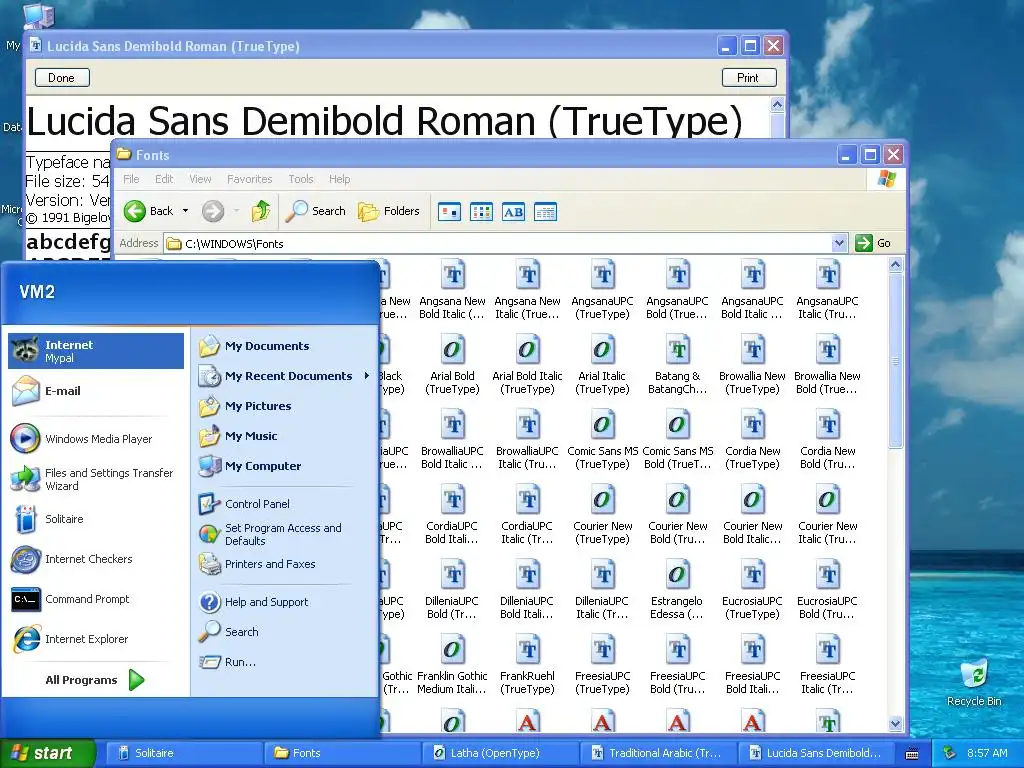Screen dimensions: 1024x768
Task: Switch to Large Icons view
Action: pyautogui.click(x=449, y=212)
